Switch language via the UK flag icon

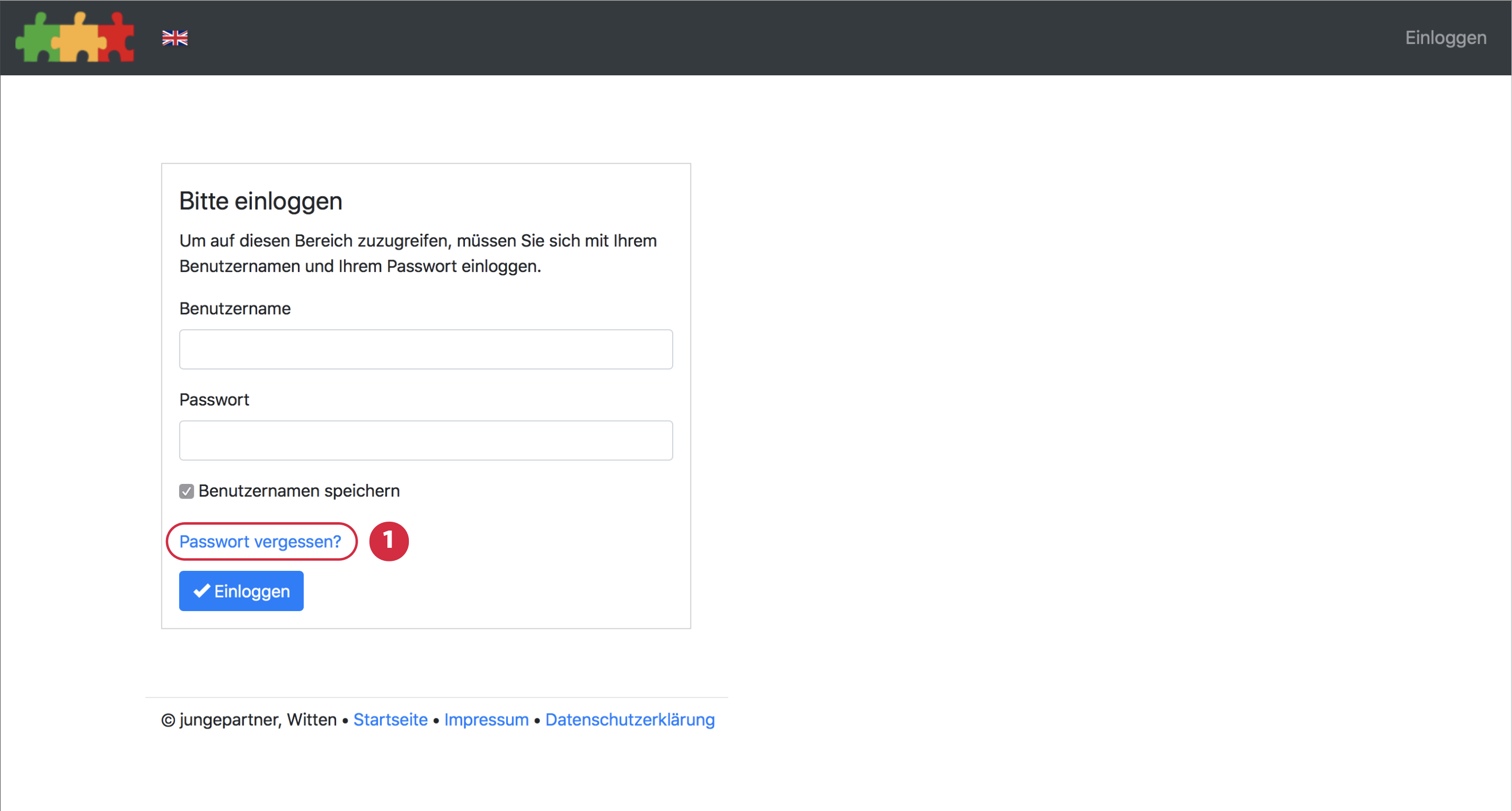tap(175, 38)
